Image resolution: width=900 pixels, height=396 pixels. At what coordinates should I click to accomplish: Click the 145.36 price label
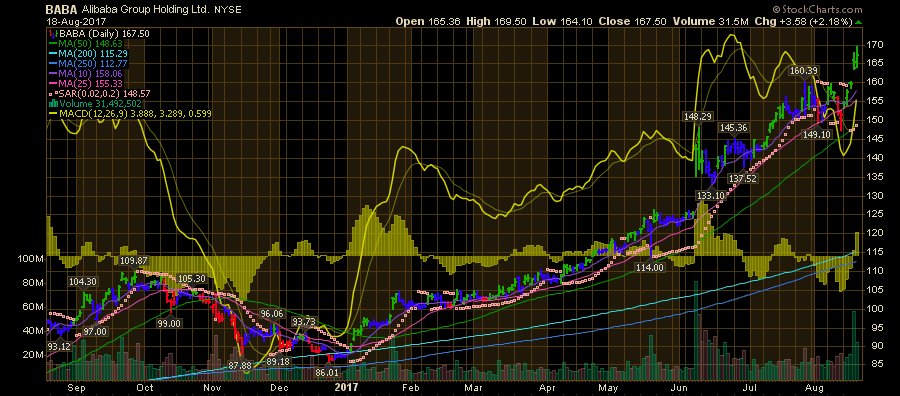[734, 127]
